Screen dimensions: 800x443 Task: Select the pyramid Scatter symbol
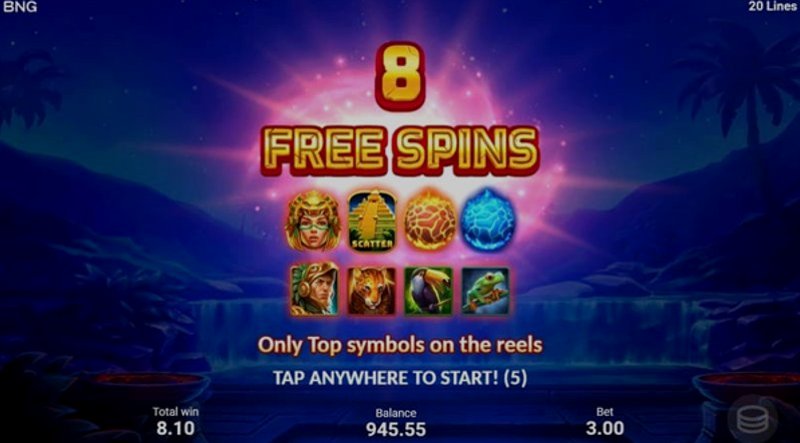coord(372,220)
